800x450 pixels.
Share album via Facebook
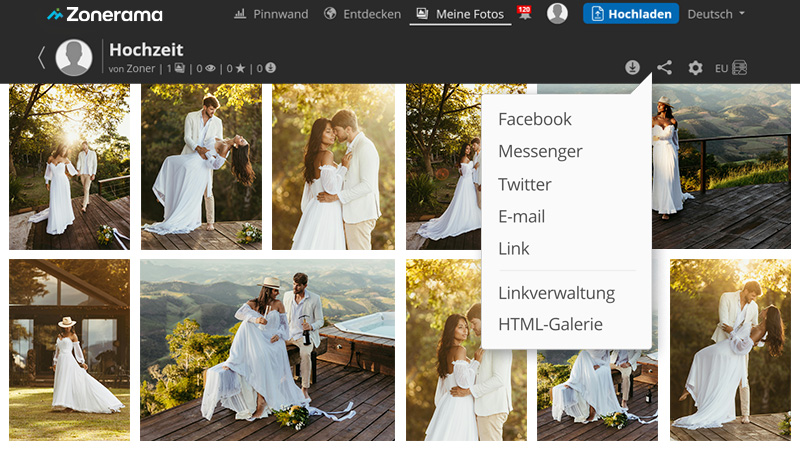[x=535, y=119]
